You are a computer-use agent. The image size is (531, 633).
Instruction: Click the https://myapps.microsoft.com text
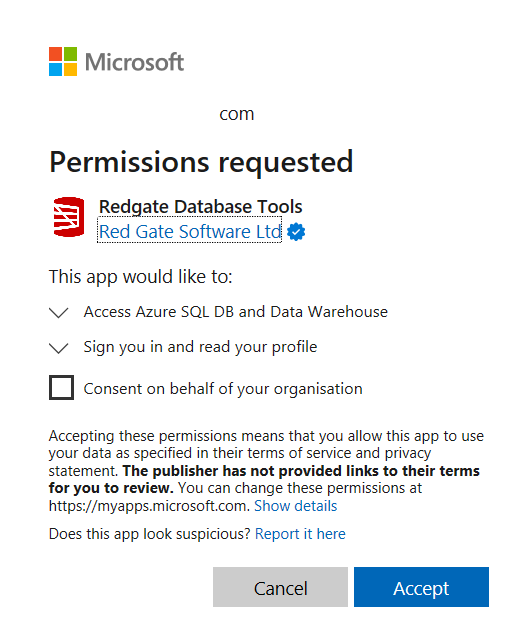coord(148,506)
